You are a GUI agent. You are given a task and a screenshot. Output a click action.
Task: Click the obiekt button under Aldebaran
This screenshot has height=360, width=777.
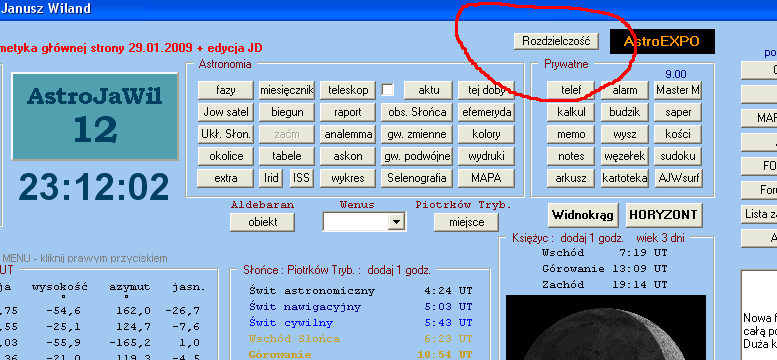point(263,222)
